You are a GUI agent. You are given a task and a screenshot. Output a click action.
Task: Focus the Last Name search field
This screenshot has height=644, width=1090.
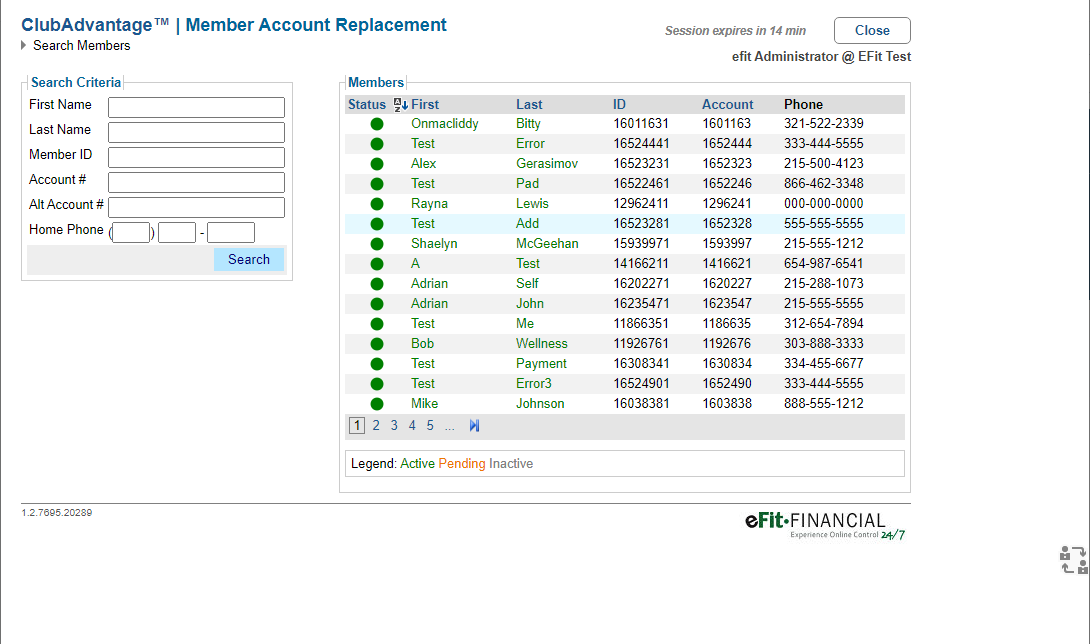(197, 132)
